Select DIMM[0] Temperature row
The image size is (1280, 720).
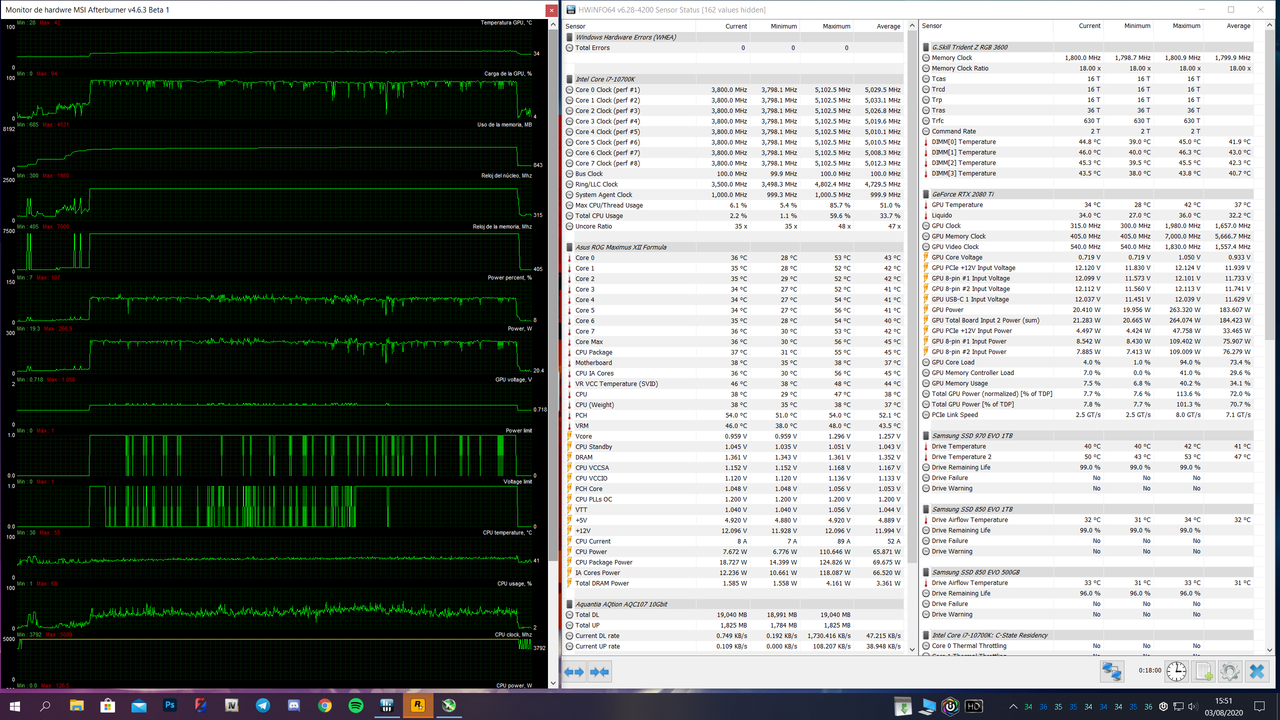(x=1087, y=142)
